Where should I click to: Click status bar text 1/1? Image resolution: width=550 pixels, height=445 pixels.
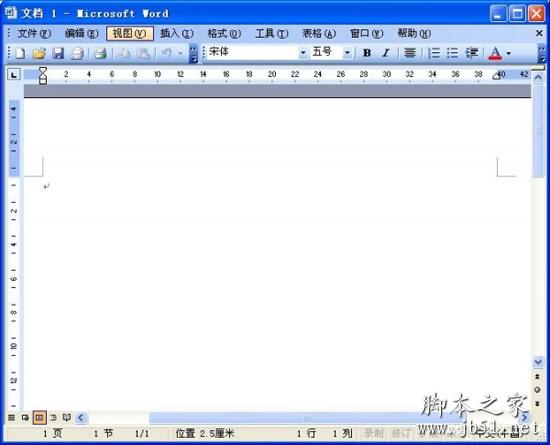[x=142, y=434]
